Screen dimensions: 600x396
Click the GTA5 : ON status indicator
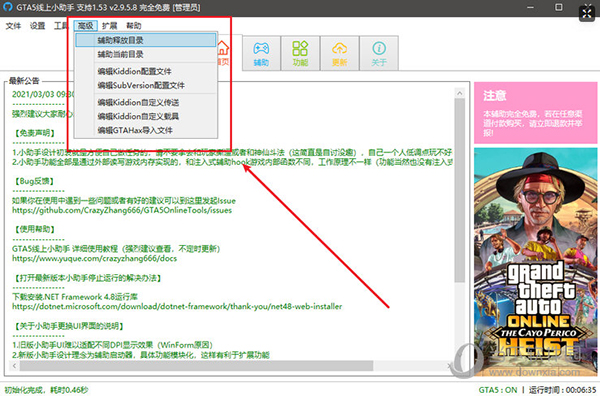[497, 390]
